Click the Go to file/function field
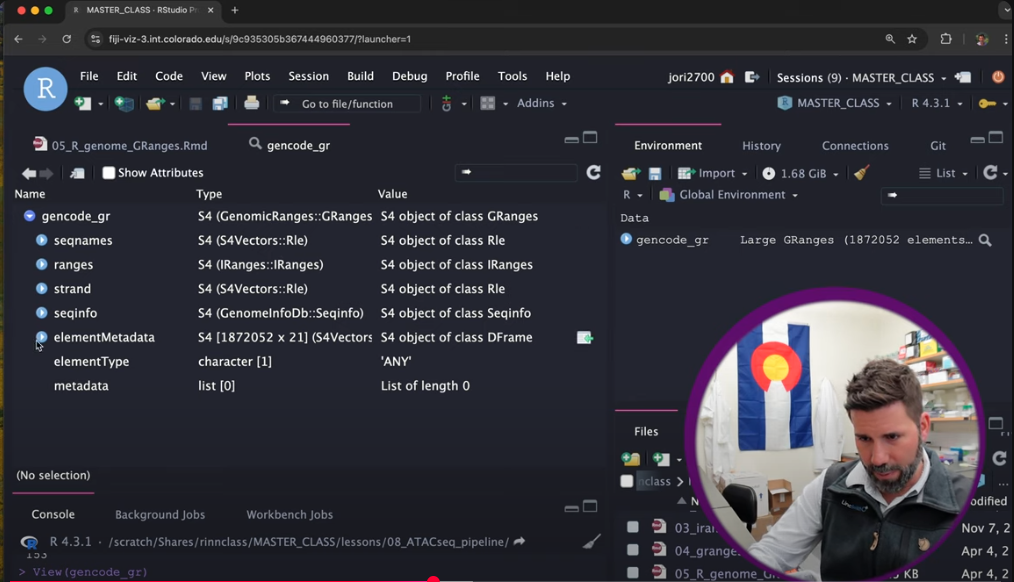Viewport: 1014px width, 582px height. point(347,104)
